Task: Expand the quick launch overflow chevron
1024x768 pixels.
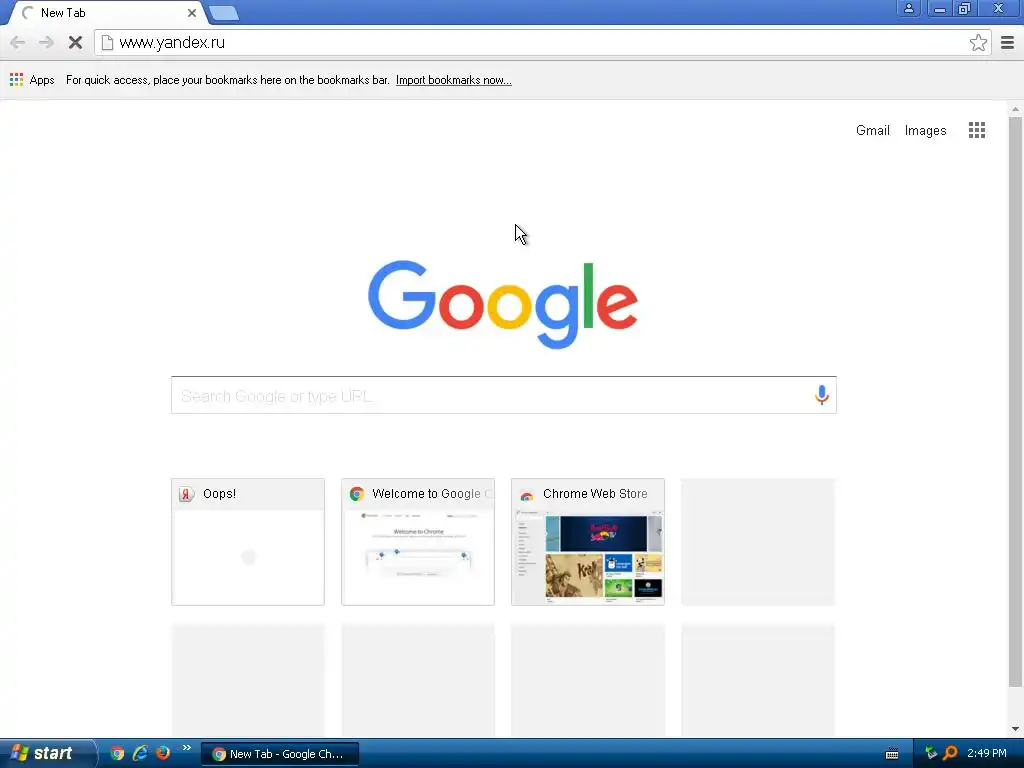Action: (187, 748)
